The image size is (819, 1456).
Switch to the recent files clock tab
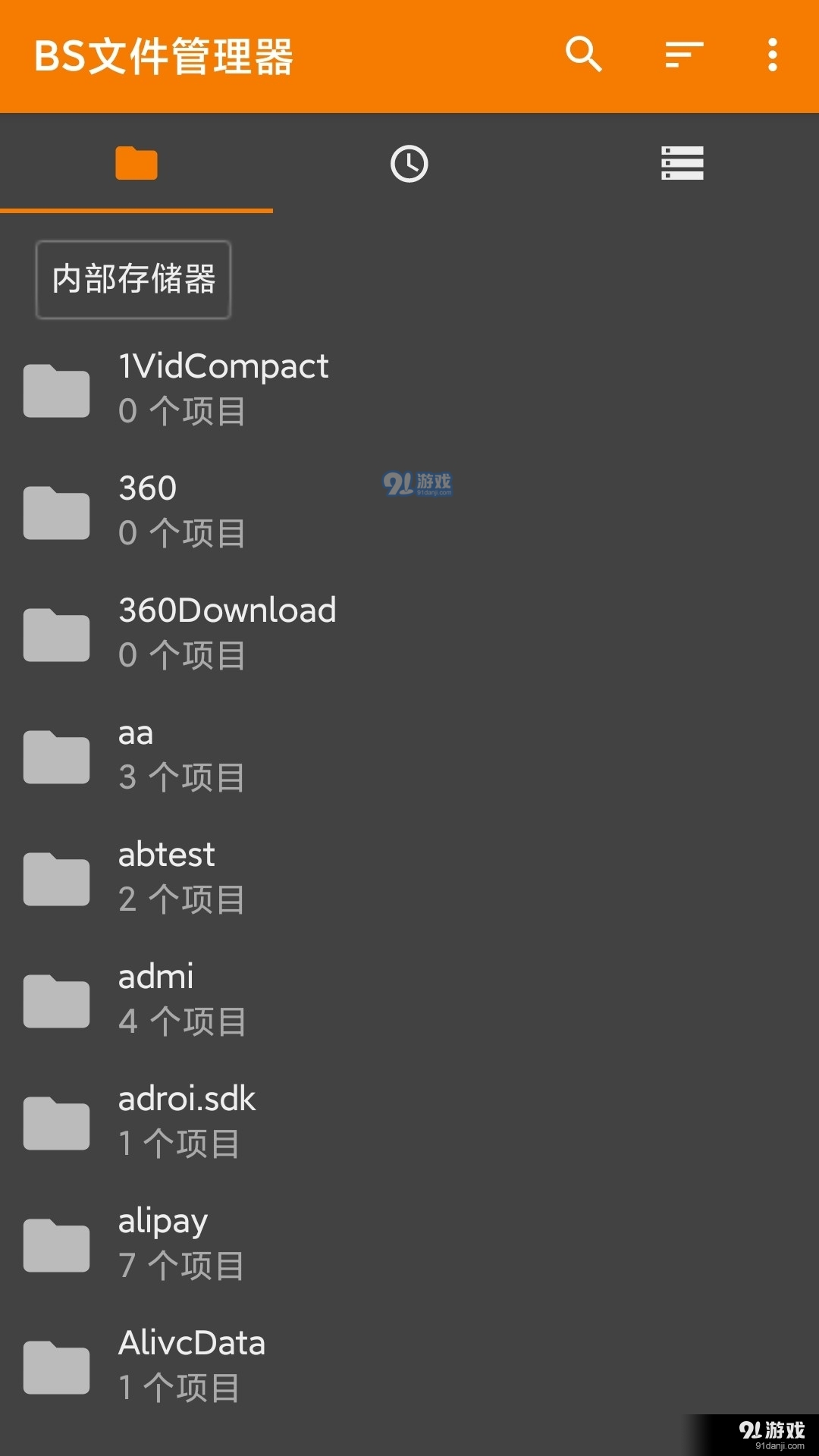click(409, 163)
